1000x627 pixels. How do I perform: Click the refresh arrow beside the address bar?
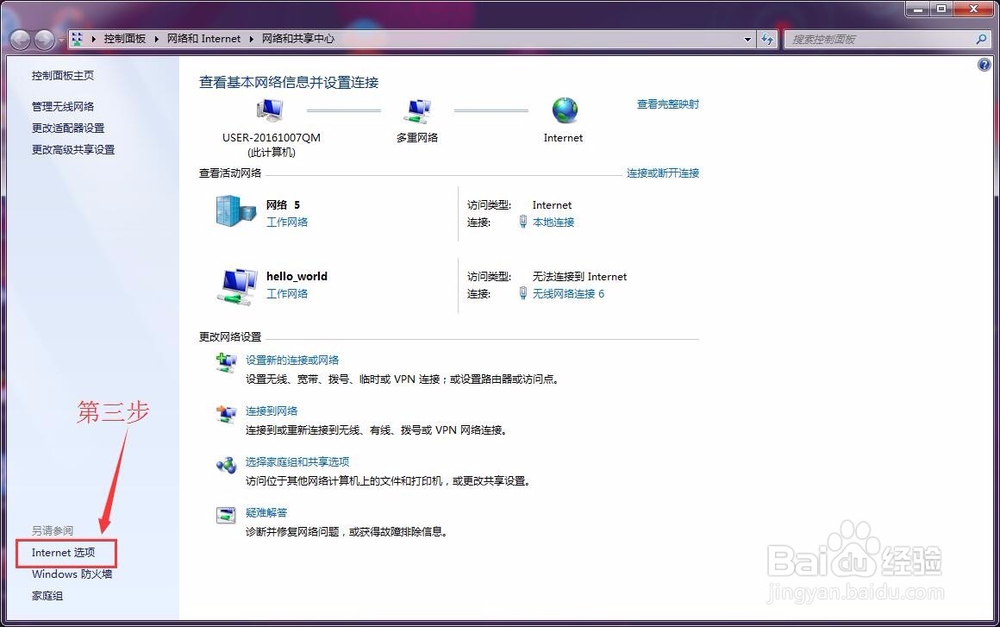tap(768, 39)
